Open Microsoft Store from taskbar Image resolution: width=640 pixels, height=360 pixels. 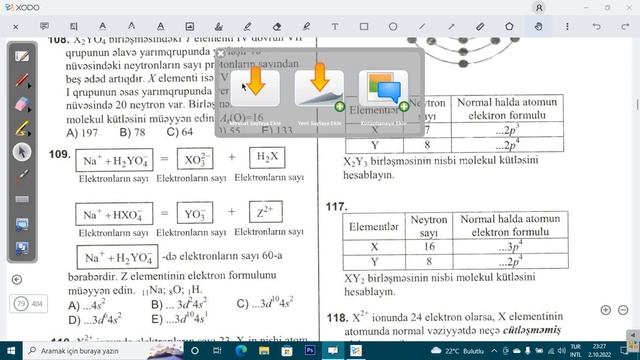coord(287,351)
